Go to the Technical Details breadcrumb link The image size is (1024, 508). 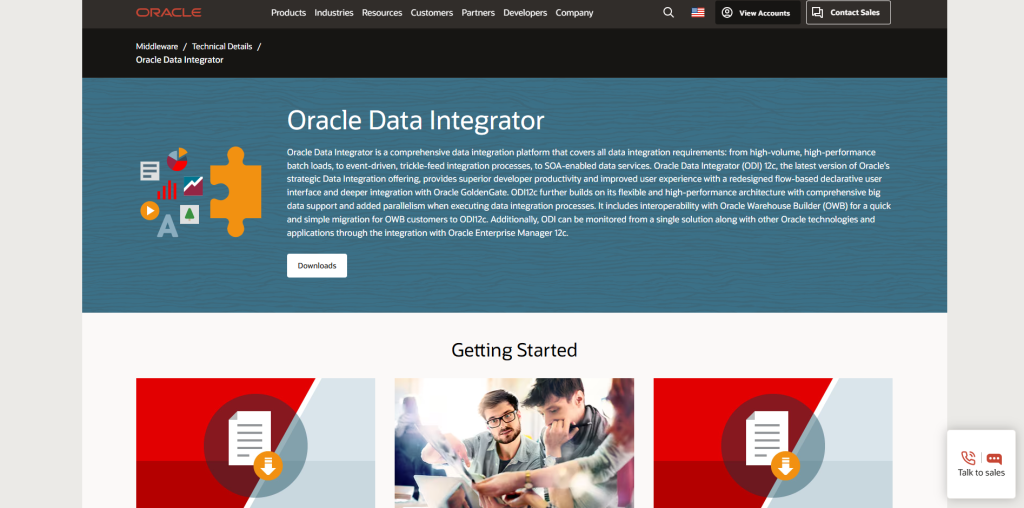point(222,46)
